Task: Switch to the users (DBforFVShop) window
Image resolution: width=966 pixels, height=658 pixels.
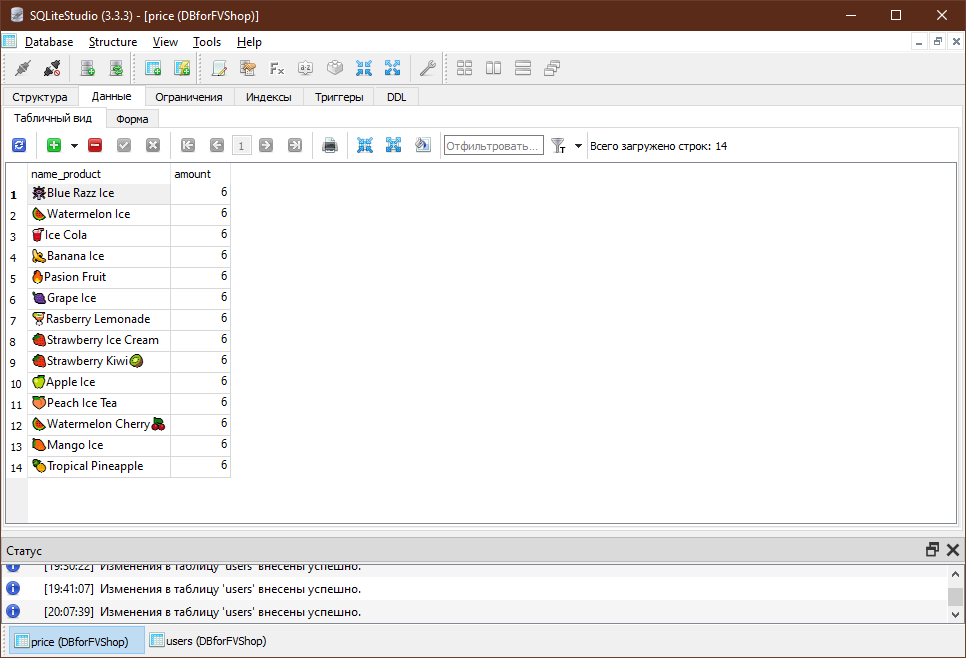Action: coord(209,641)
